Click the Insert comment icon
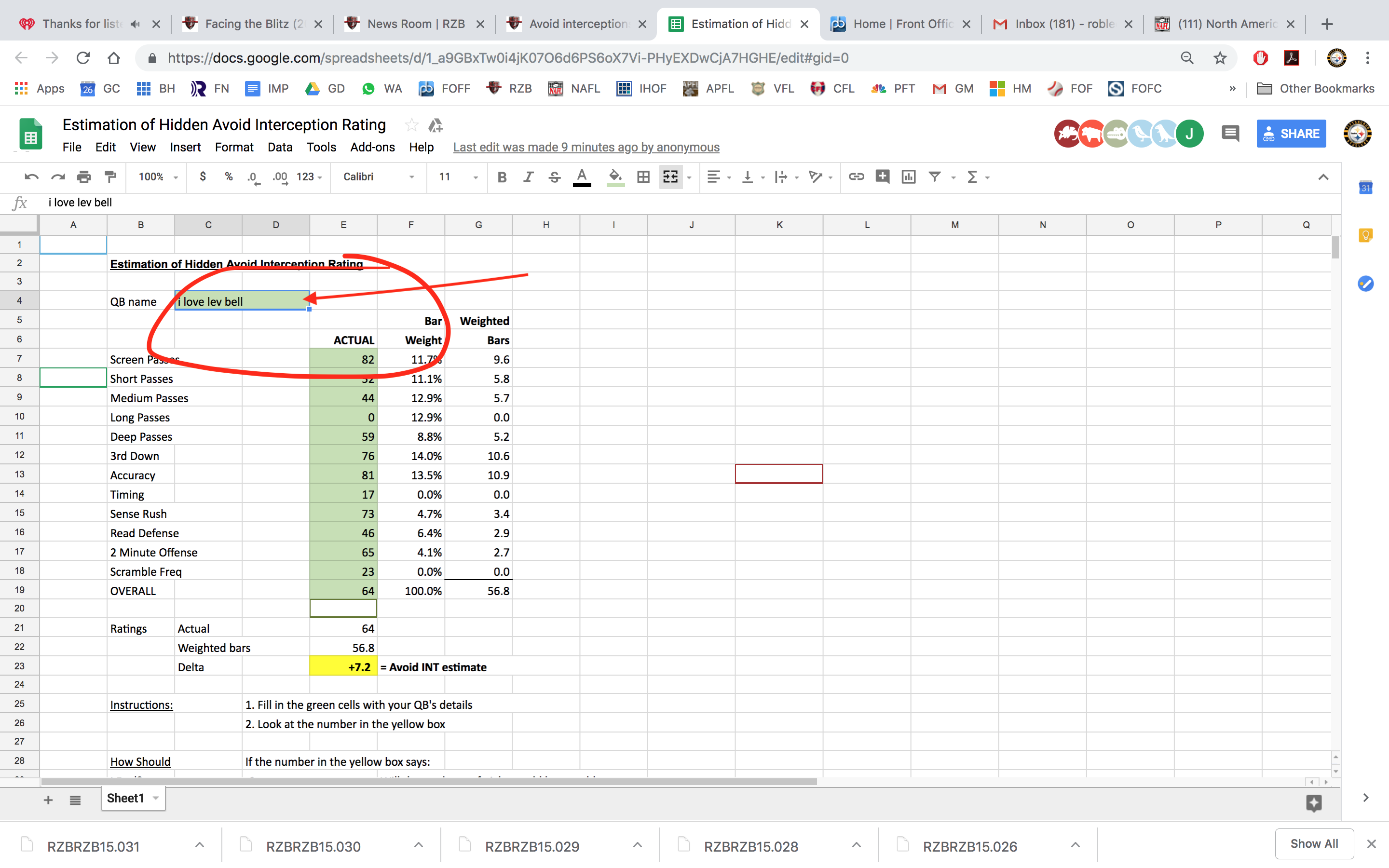Image resolution: width=1389 pixels, height=868 pixels. 882,177
